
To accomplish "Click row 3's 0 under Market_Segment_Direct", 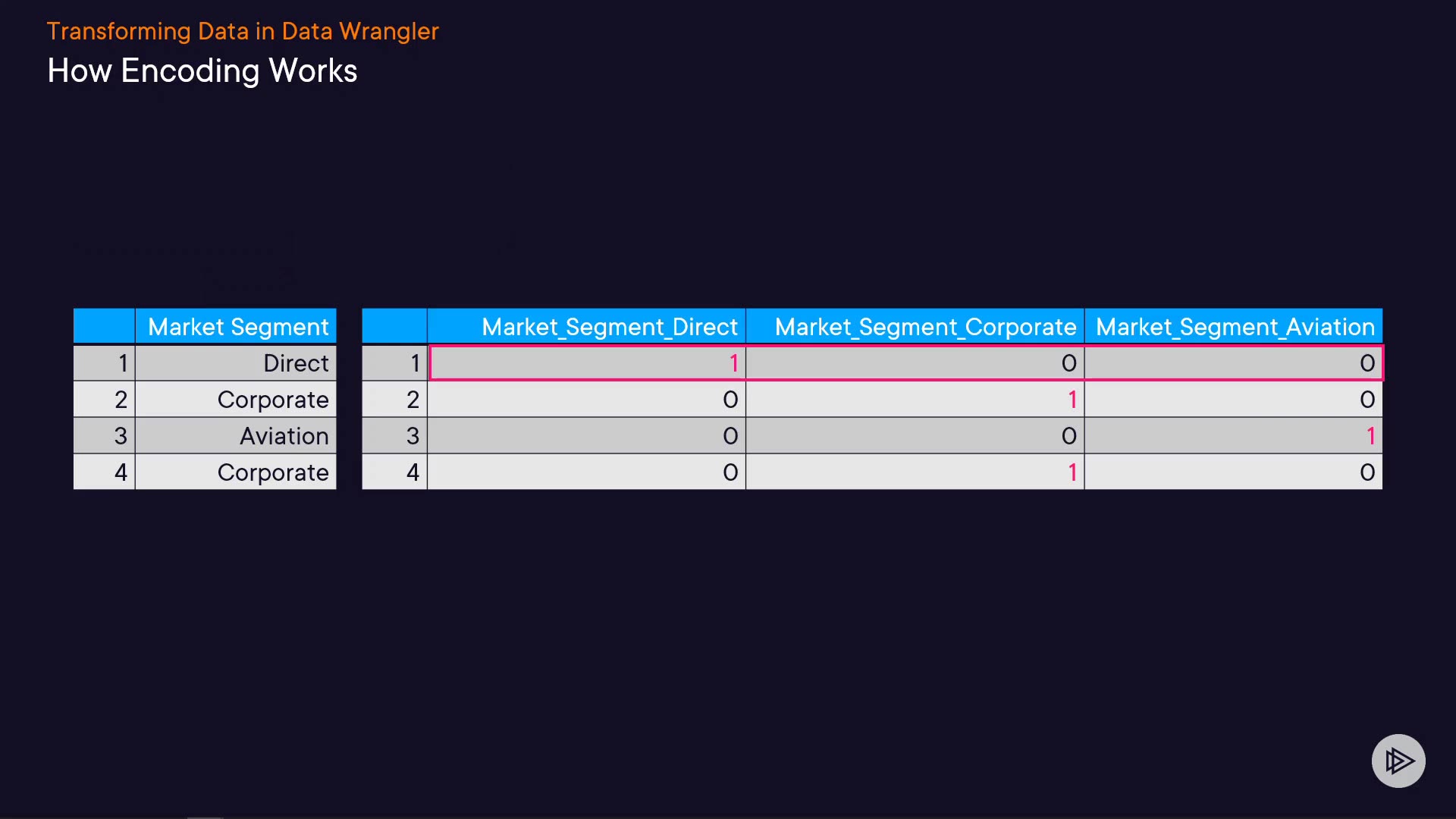I will [730, 436].
